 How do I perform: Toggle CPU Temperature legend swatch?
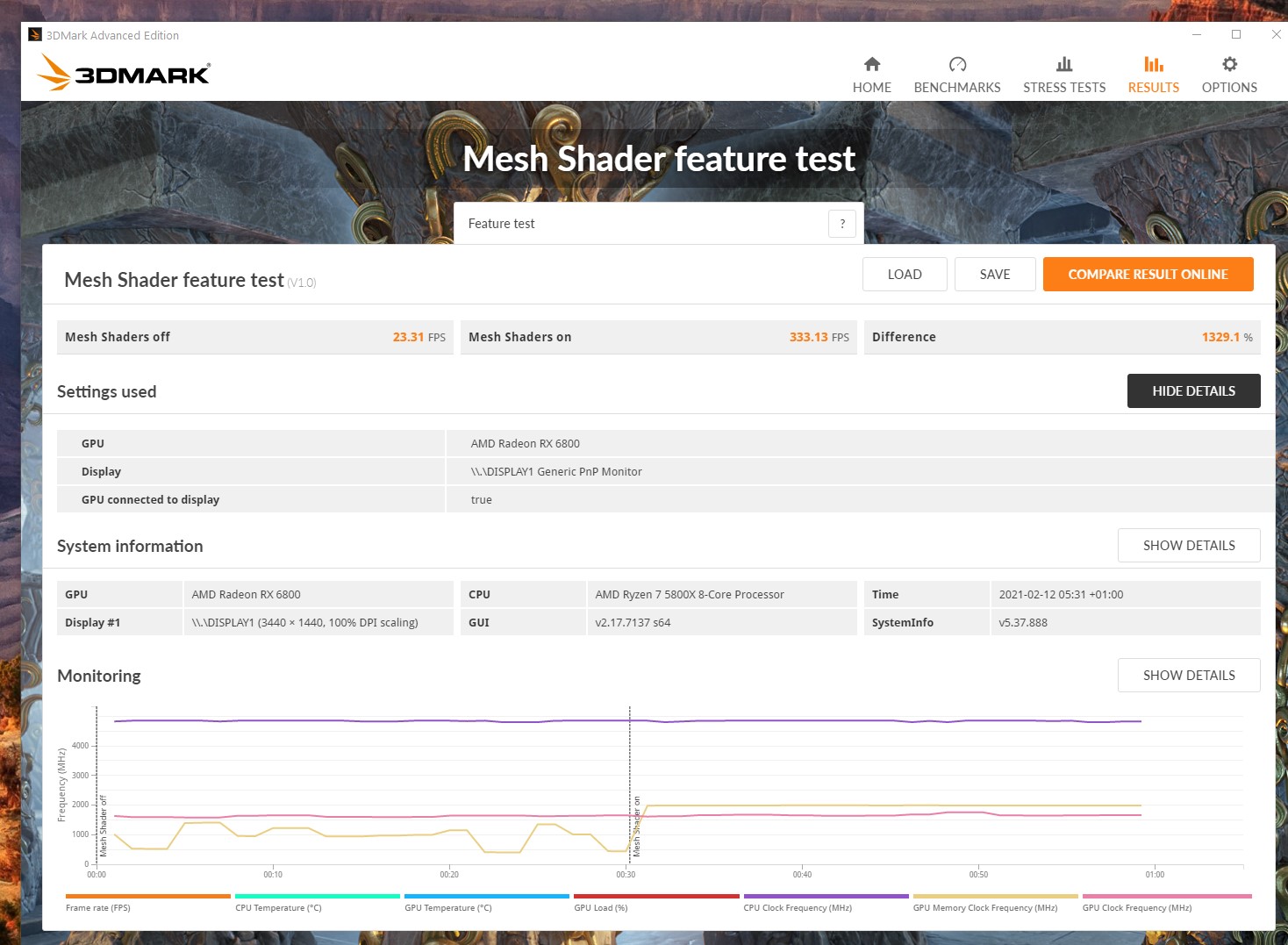tap(318, 896)
